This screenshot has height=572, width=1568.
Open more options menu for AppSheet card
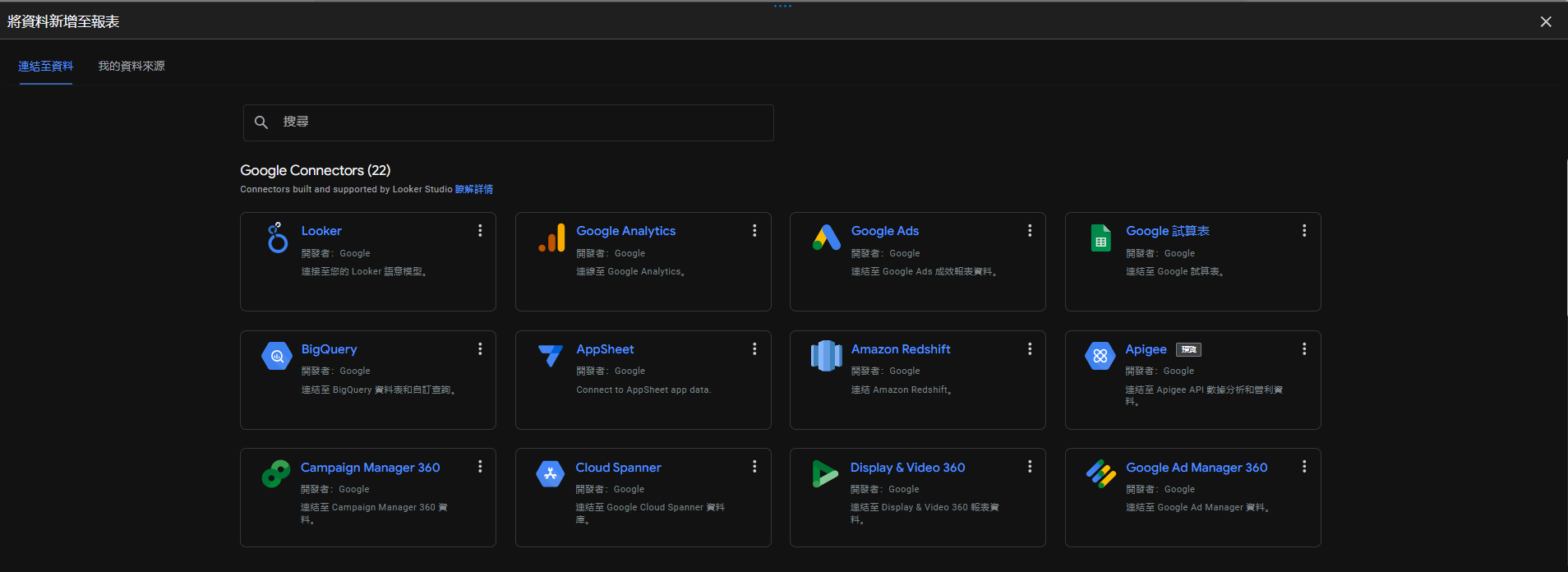point(754,349)
